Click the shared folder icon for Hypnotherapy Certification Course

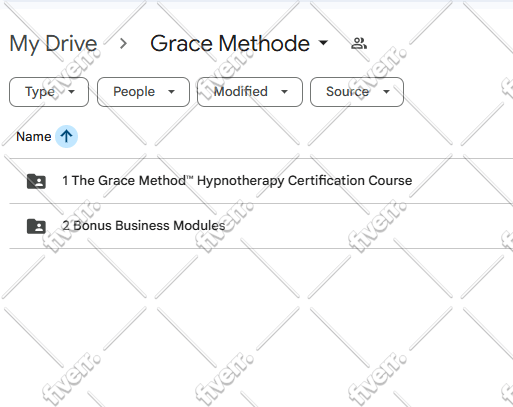[36, 181]
